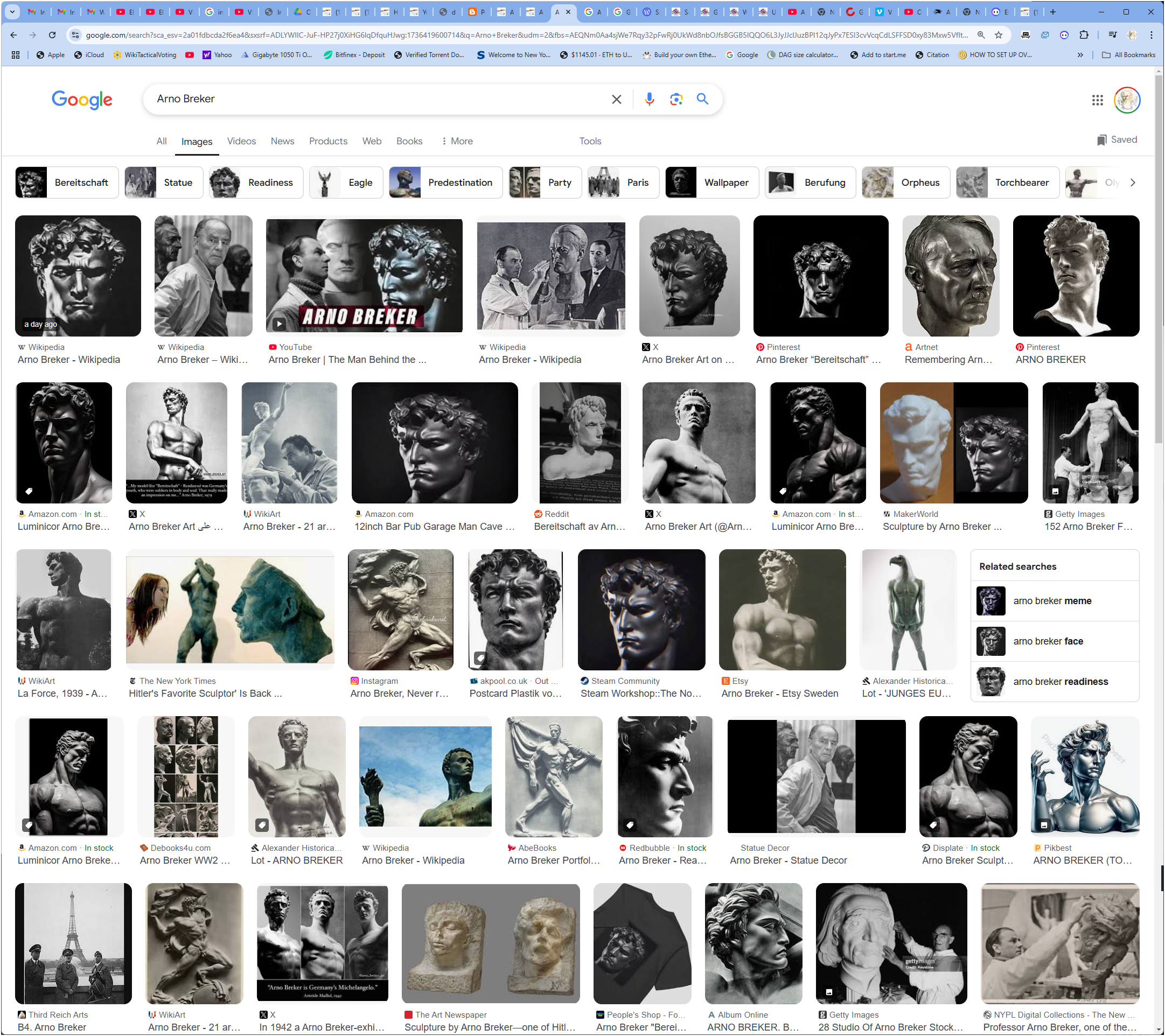Screen dimensions: 1165x1036
Task: Open the YouTube Arno Breker video thumbnail
Action: 364,276
